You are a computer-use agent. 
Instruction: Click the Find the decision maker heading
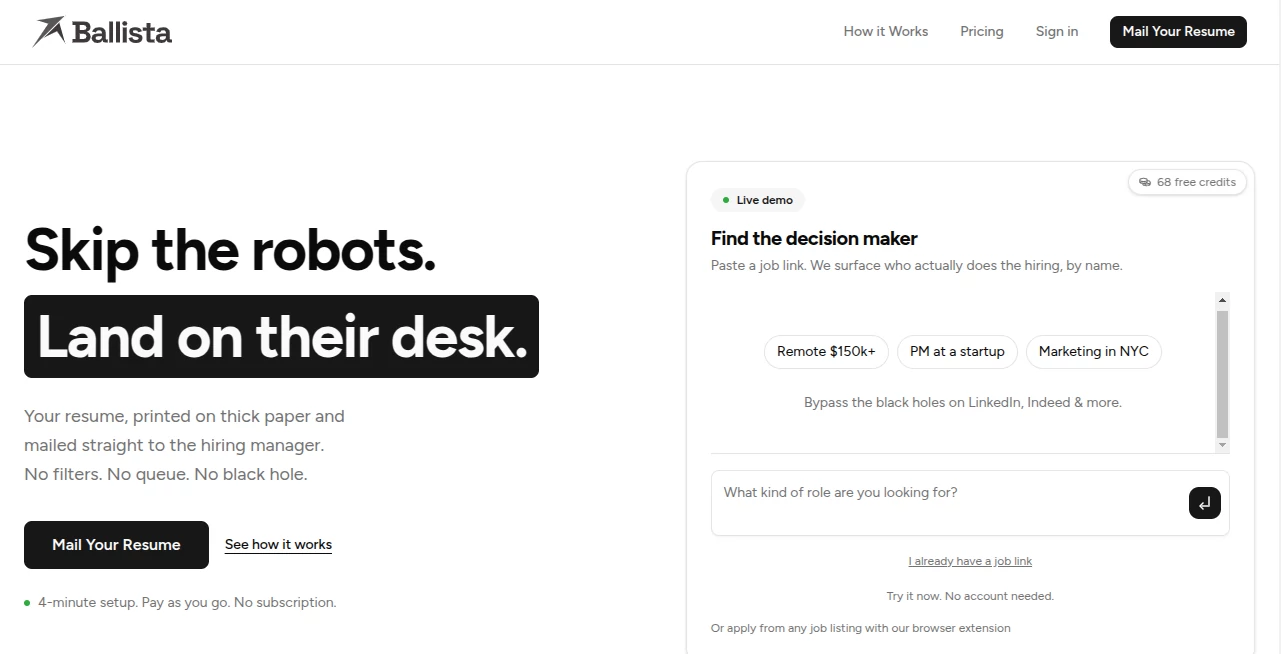(x=814, y=238)
